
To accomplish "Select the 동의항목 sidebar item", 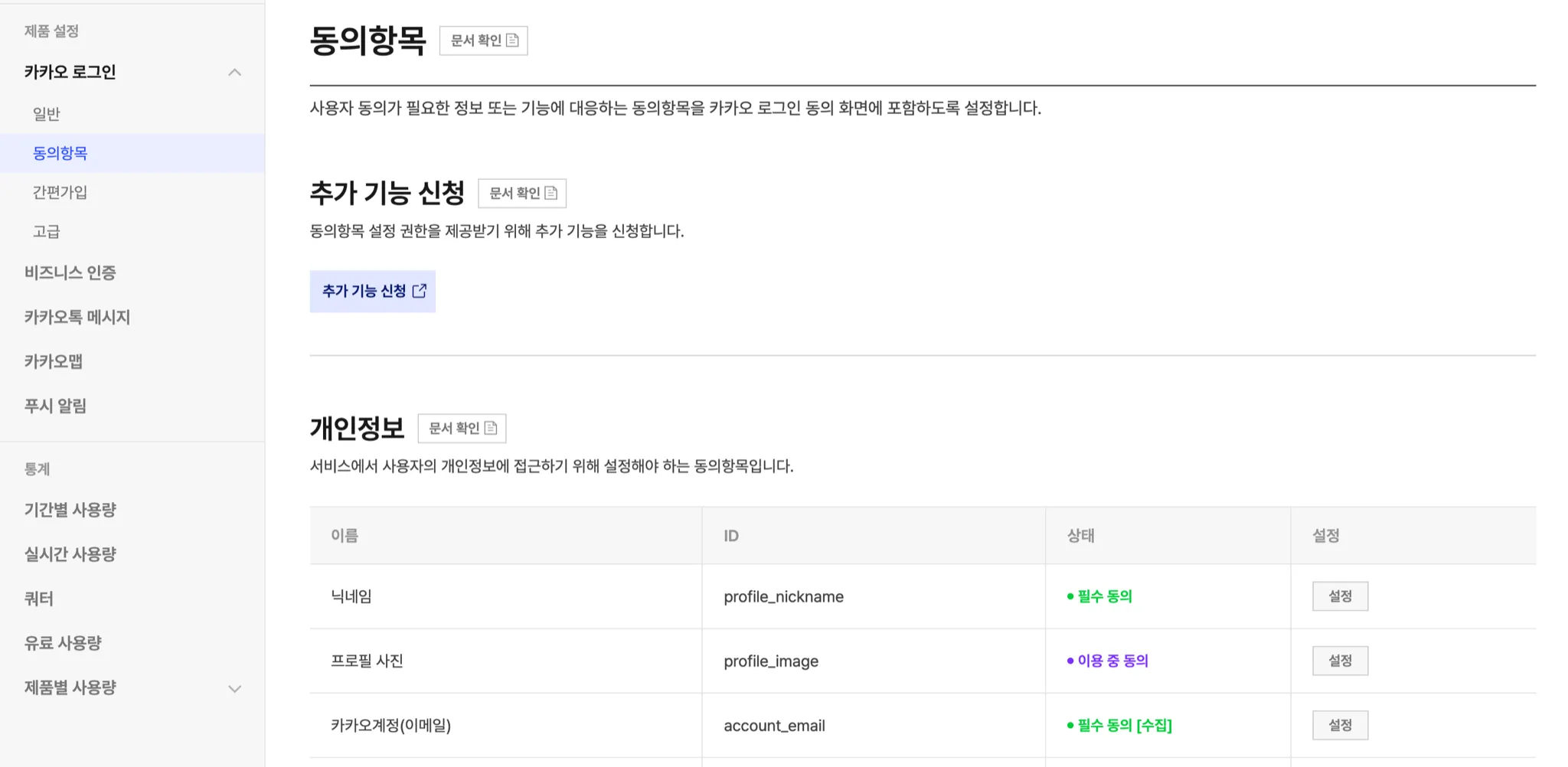I will [x=132, y=153].
